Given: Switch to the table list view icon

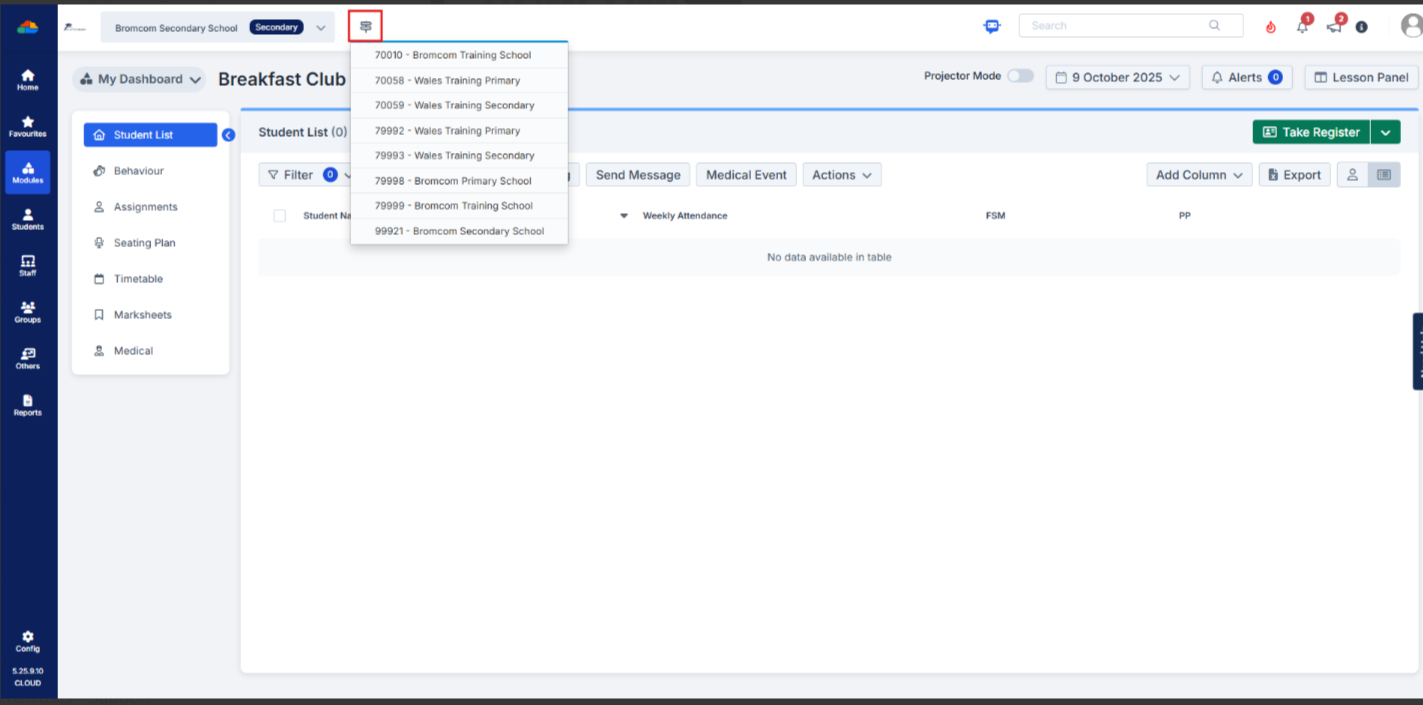Looking at the screenshot, I should click(1384, 175).
